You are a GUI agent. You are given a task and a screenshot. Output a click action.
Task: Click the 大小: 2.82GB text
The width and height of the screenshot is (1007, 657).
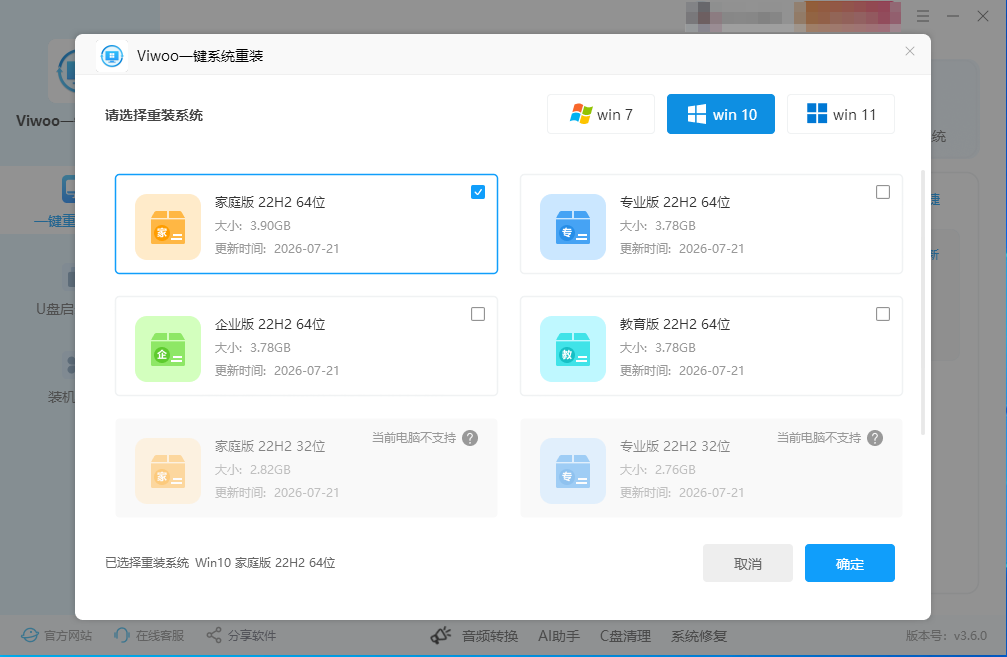252,470
